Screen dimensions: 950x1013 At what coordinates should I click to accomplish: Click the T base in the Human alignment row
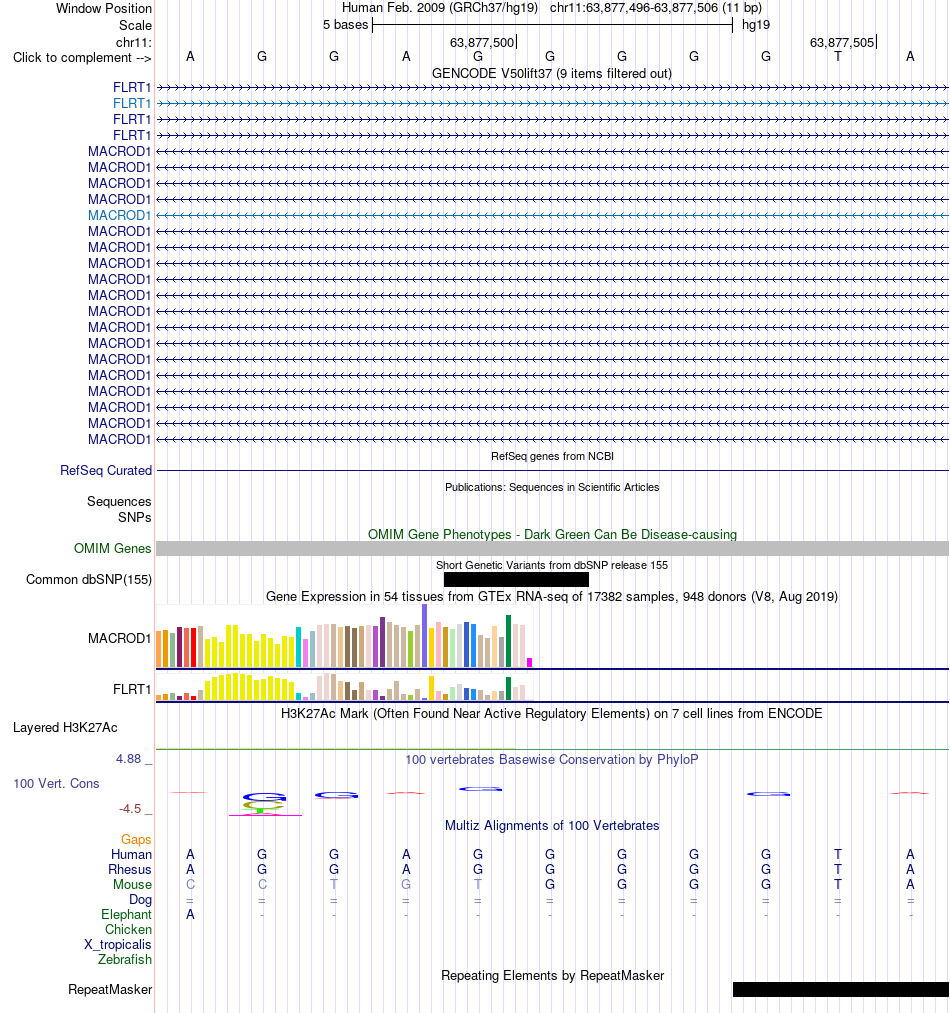point(838,854)
